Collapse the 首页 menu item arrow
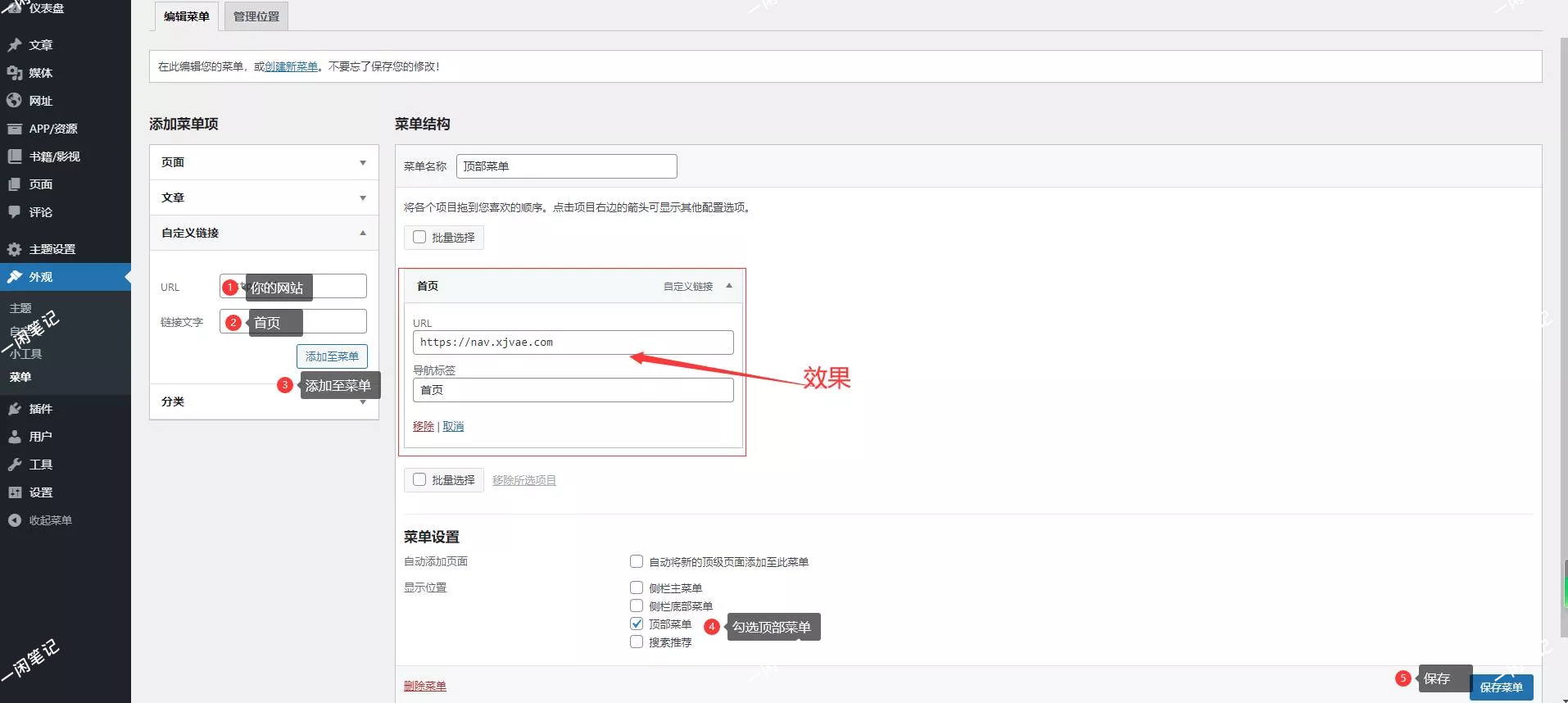 (x=728, y=286)
